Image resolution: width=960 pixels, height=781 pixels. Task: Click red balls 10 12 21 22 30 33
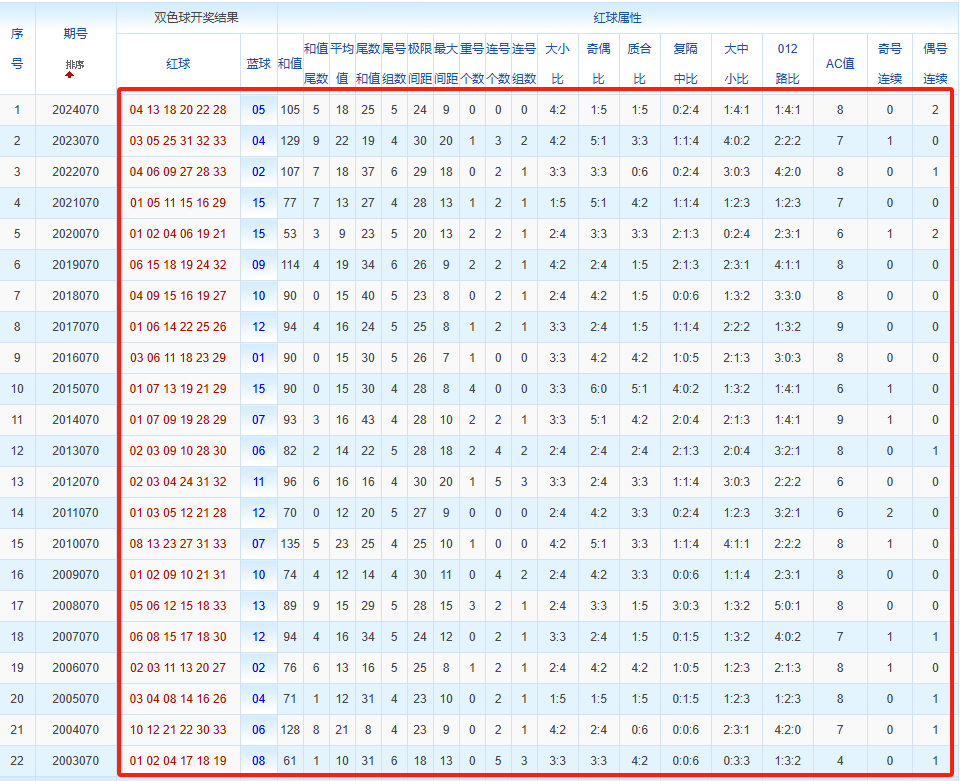[178, 730]
